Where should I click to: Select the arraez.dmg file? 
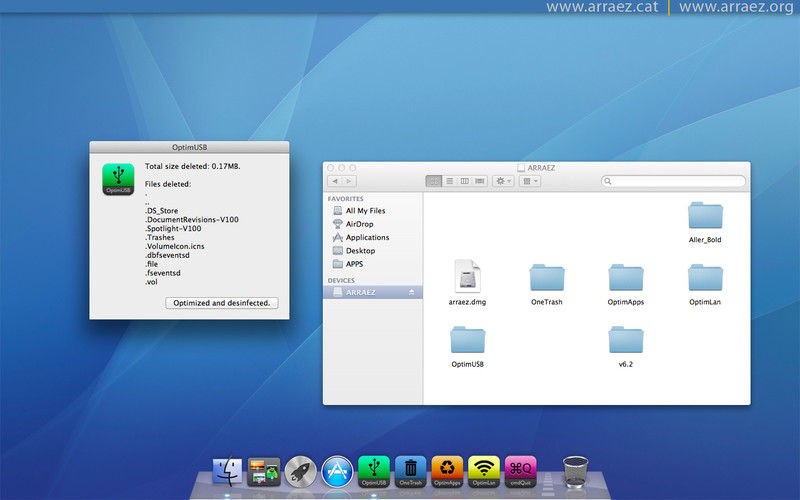(x=467, y=282)
